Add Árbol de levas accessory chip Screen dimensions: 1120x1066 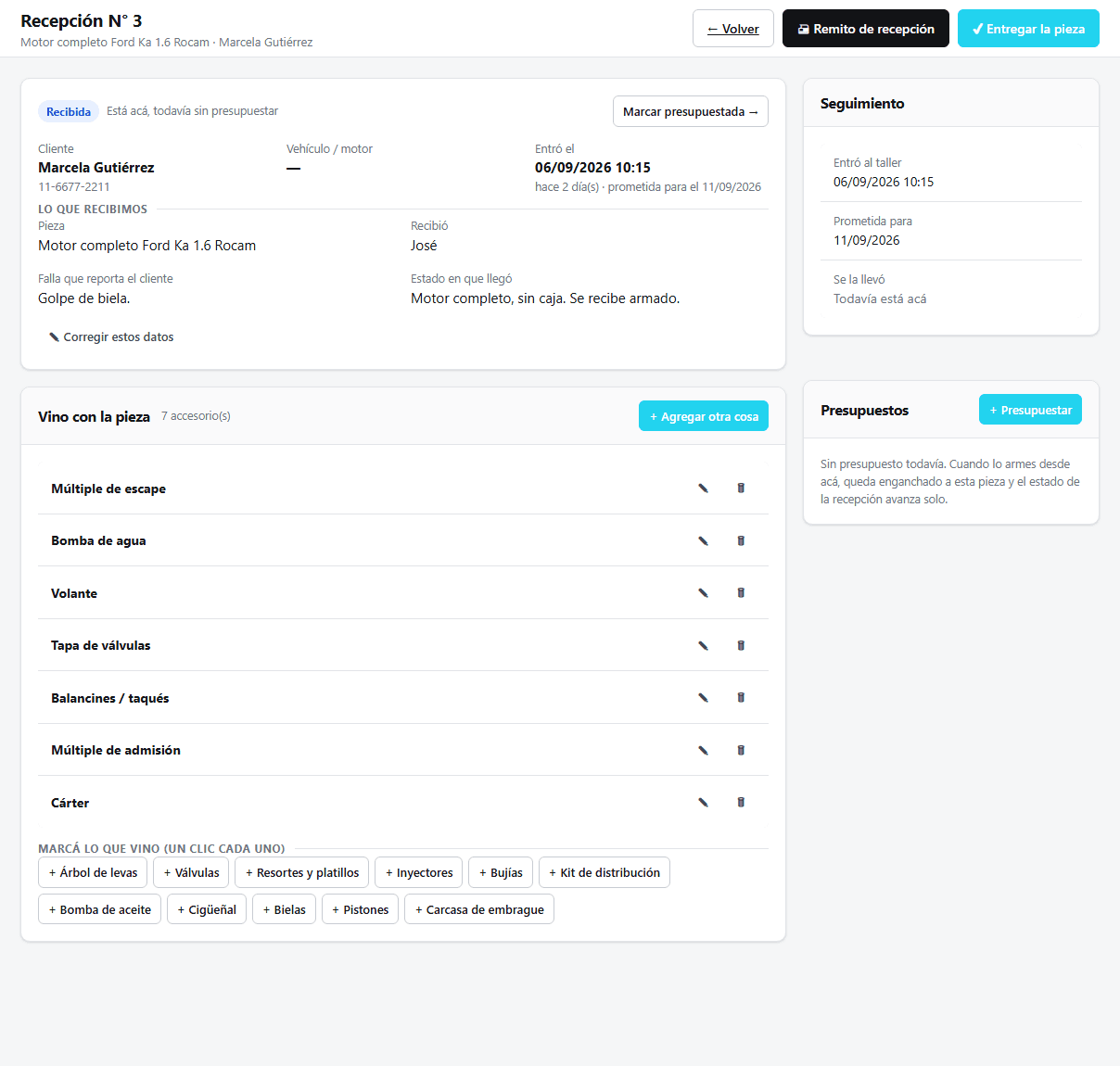tap(93, 872)
